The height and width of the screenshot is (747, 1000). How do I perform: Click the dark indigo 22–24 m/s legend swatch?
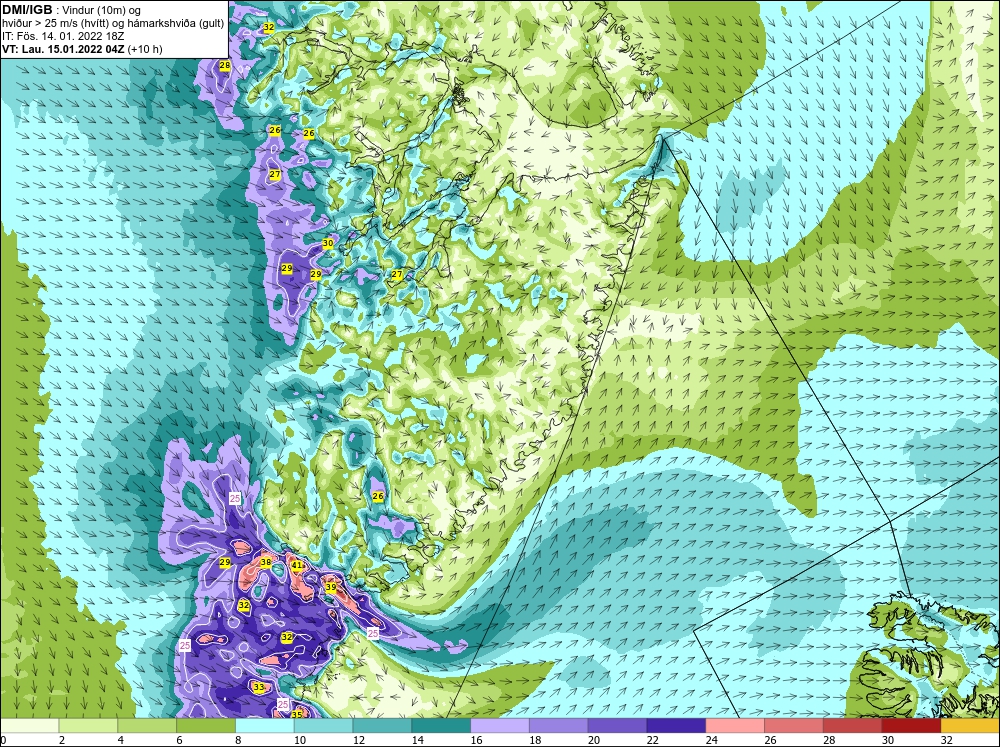[x=676, y=725]
